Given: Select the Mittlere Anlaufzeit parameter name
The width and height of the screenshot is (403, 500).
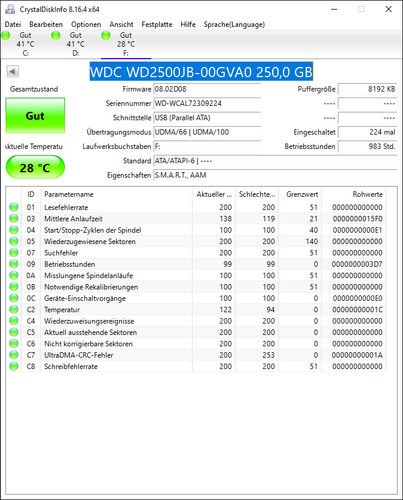Looking at the screenshot, I should coord(73,219).
